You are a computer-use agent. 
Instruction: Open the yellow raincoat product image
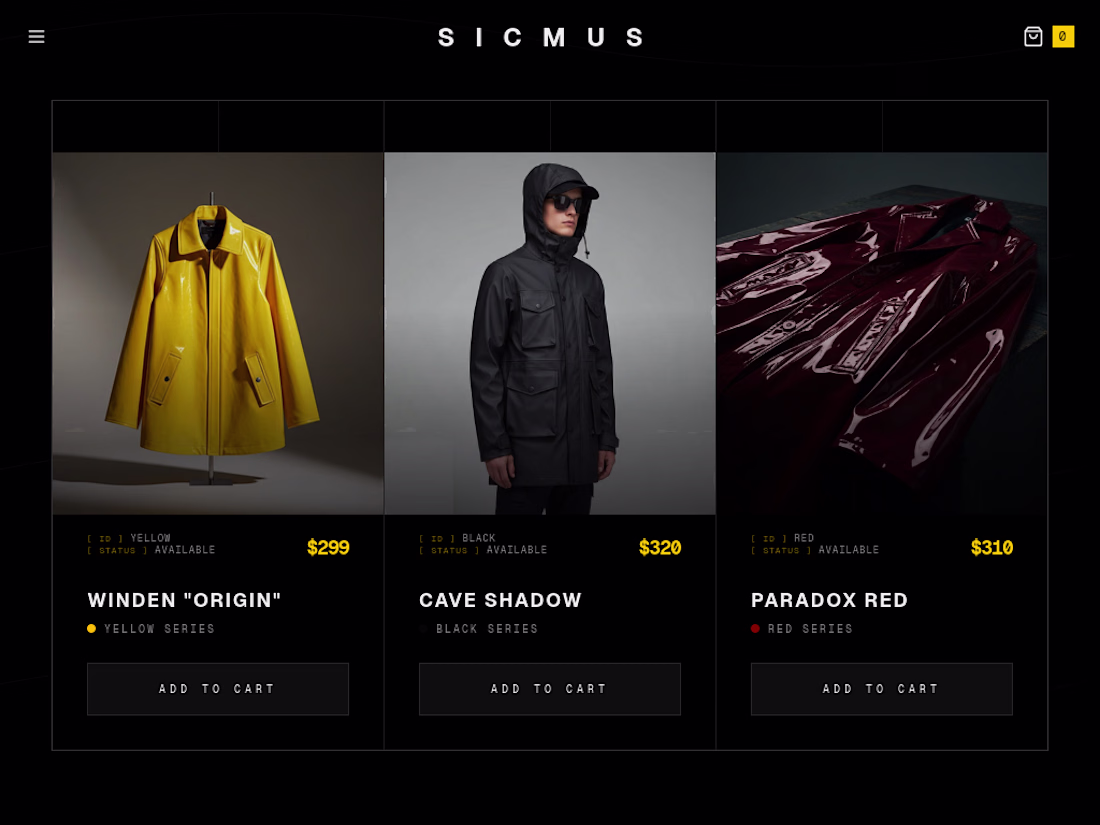(x=217, y=333)
